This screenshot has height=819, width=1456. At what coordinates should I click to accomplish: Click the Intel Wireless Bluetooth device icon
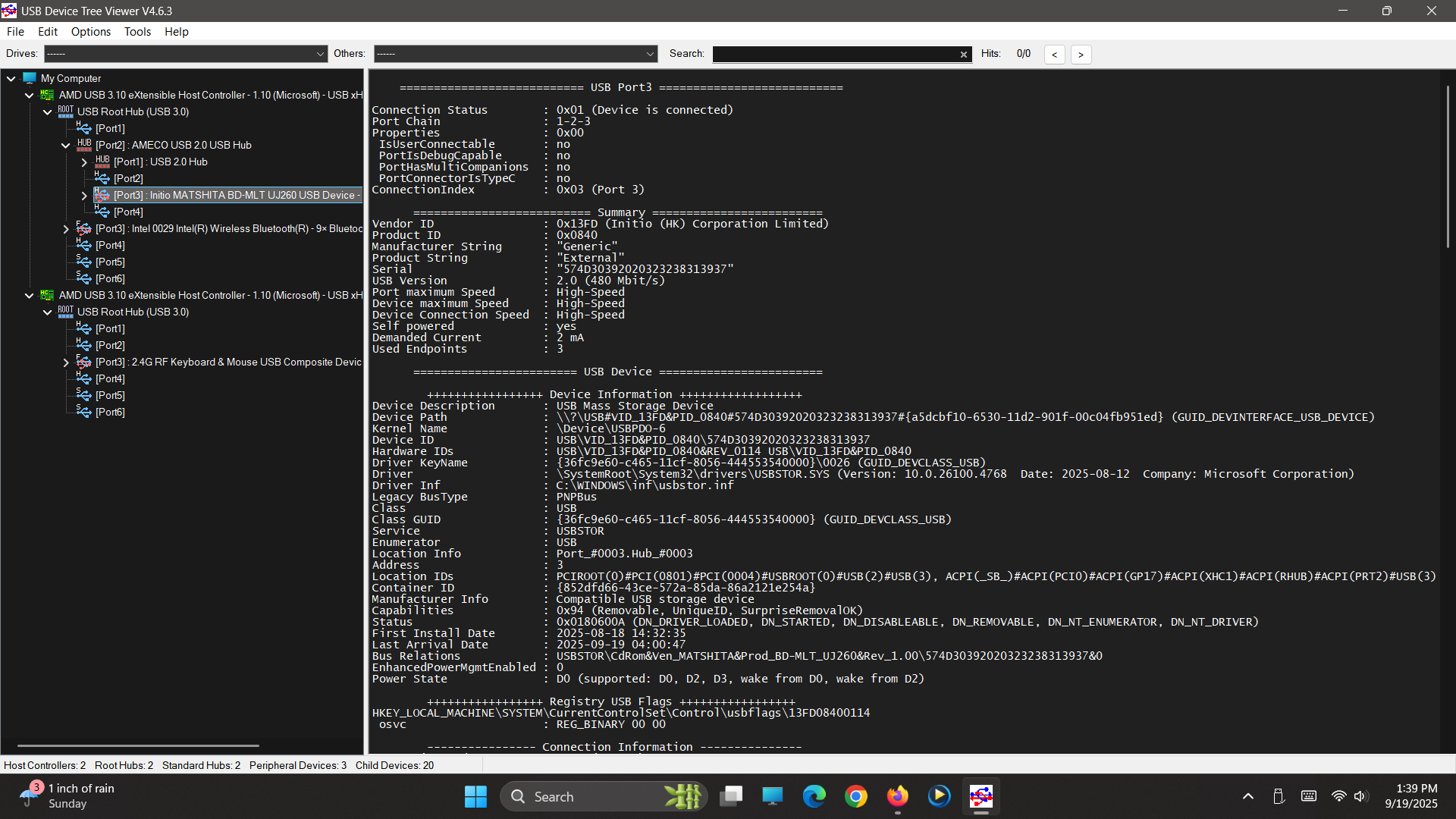click(84, 228)
